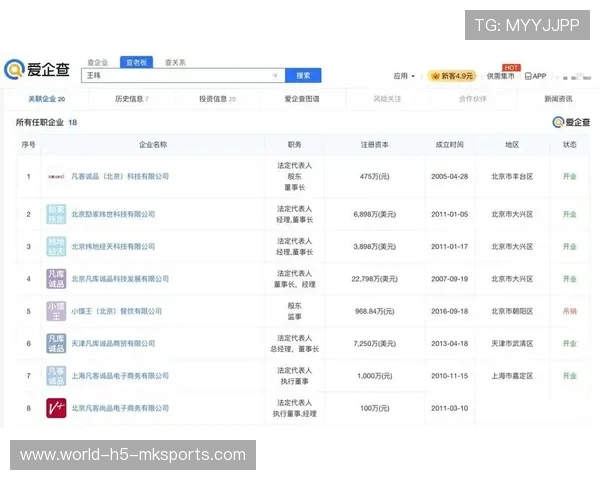Click the 968.84万(元) capital cell
This screenshot has height=480, width=600.
[x=375, y=311]
